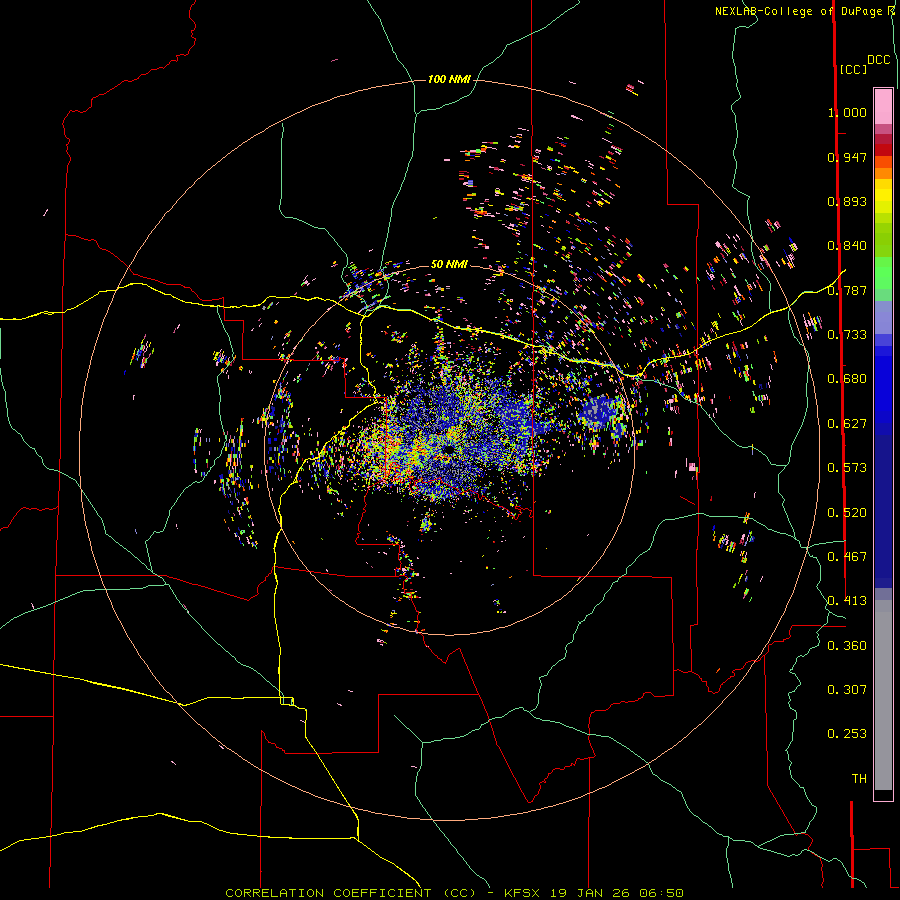Select the 0.467 scale value
The image size is (900, 900).
click(847, 557)
